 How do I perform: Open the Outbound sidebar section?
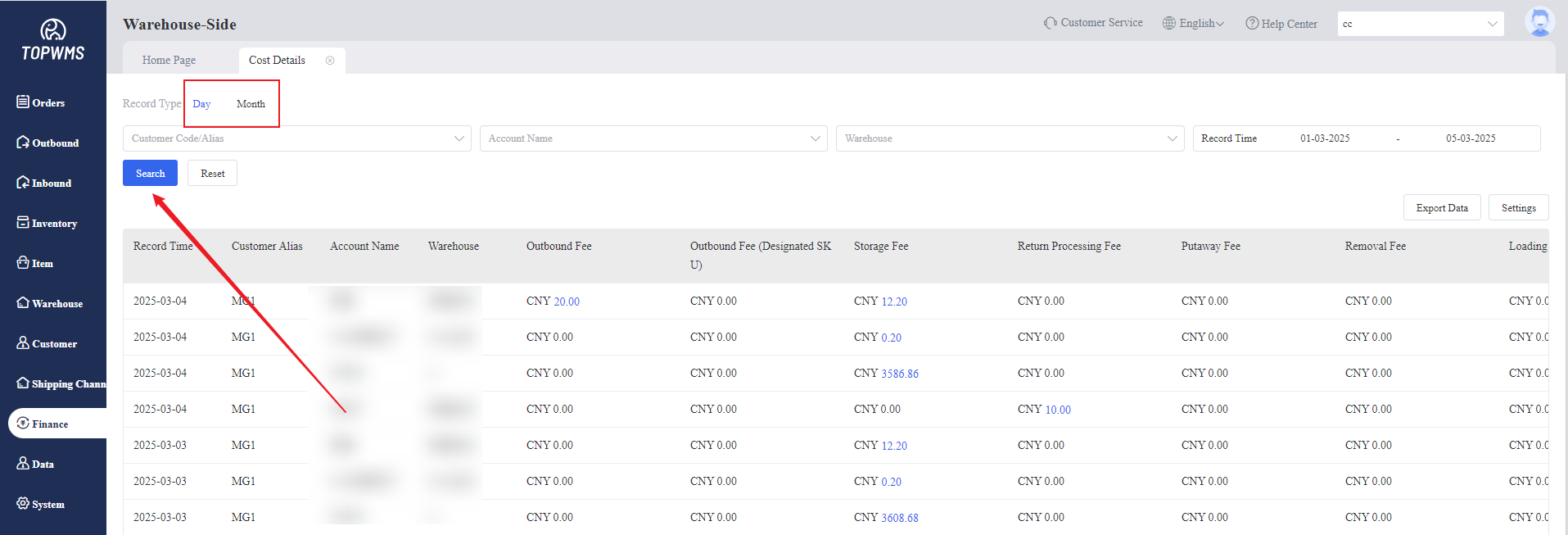[x=47, y=143]
